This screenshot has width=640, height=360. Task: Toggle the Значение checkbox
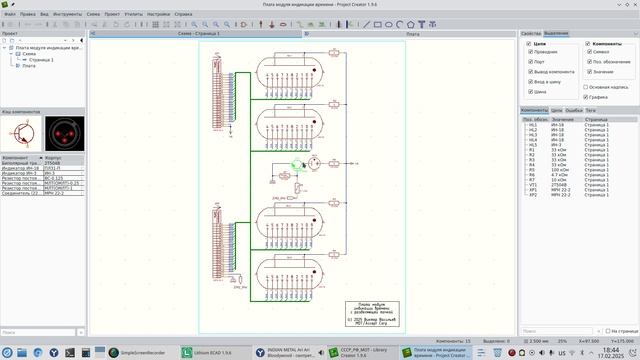tap(589, 72)
